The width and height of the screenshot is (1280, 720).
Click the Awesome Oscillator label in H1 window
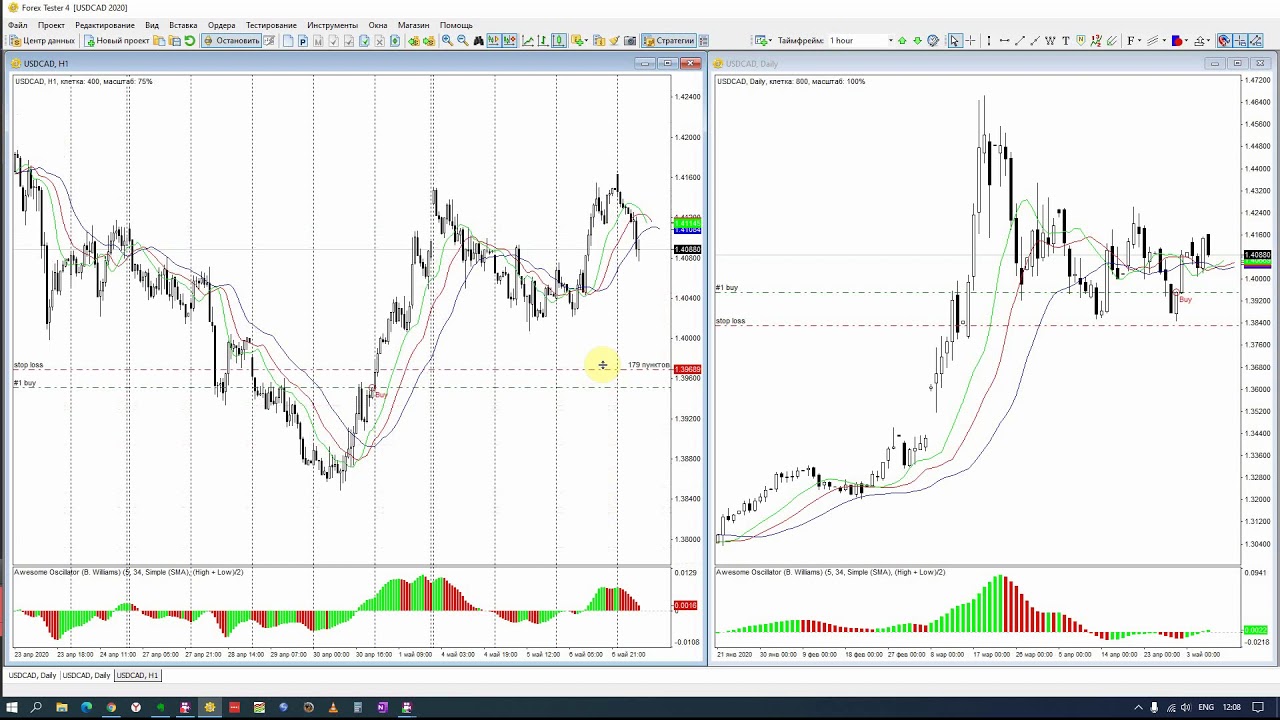tap(129, 572)
